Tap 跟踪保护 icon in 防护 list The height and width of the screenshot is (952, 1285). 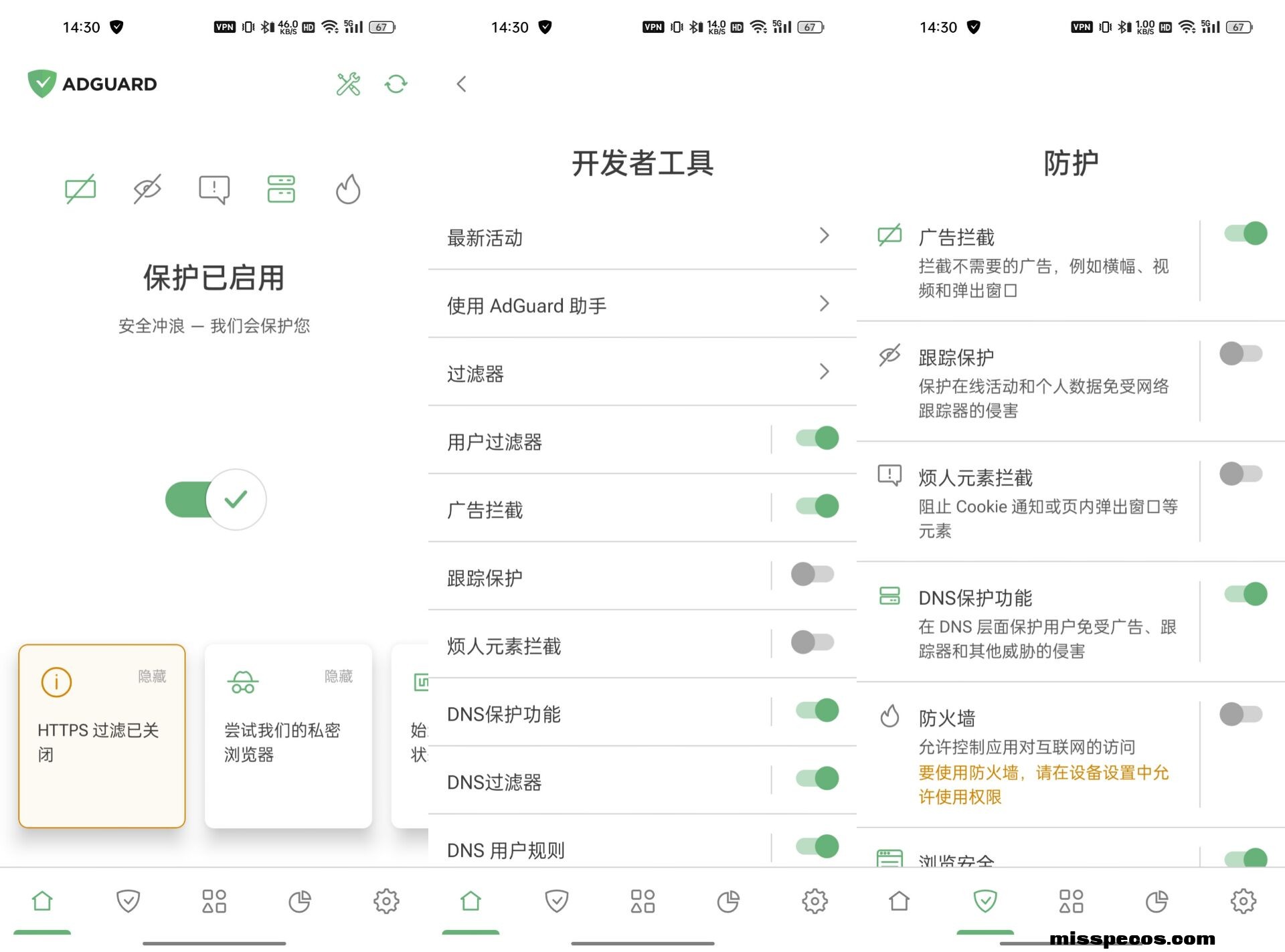coord(889,355)
